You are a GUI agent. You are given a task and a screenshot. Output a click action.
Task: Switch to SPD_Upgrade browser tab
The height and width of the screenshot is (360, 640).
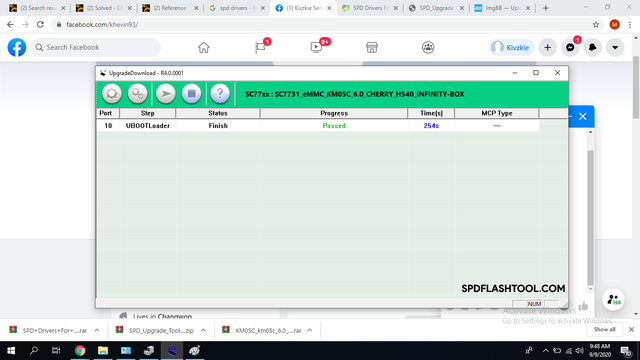(436, 8)
